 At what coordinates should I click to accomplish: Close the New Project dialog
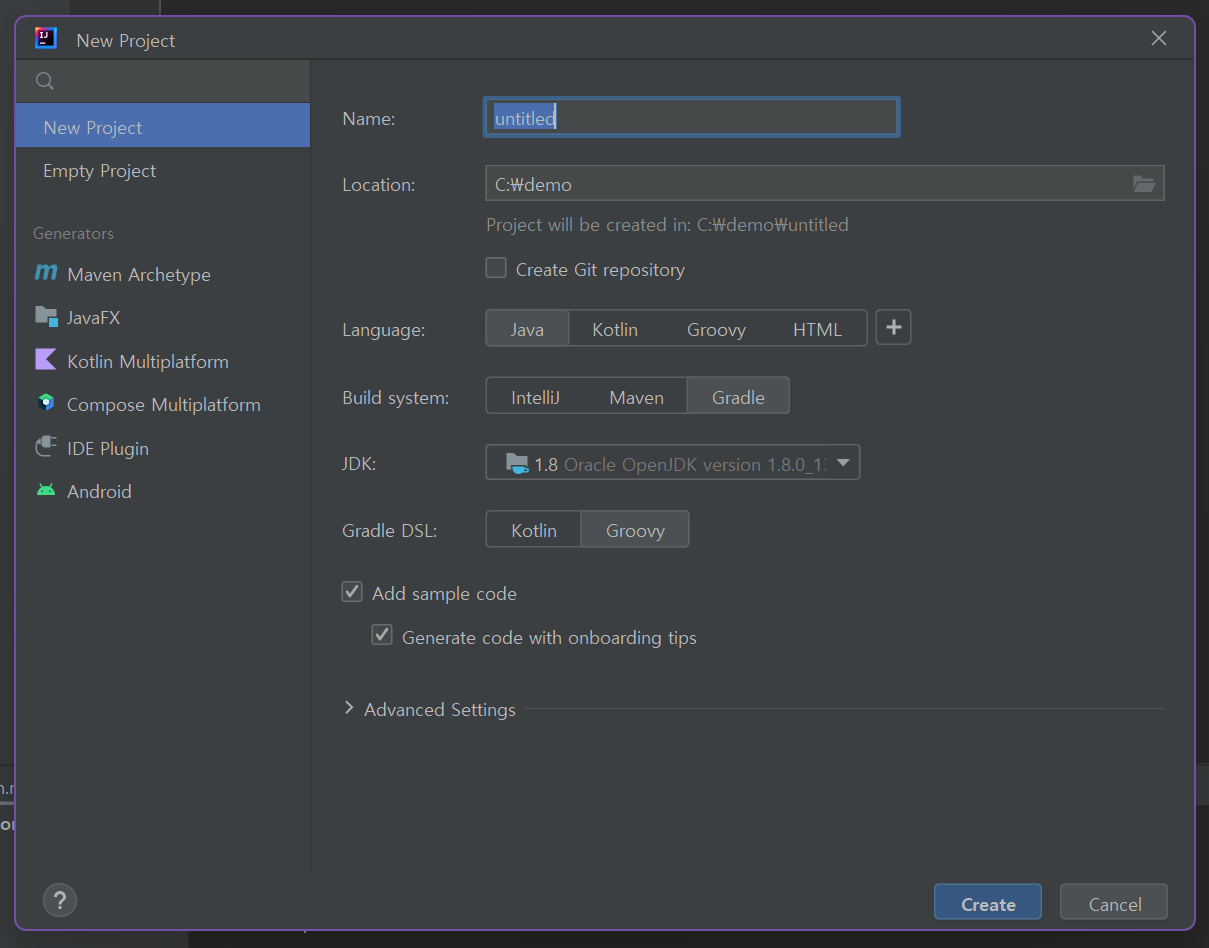[1159, 39]
